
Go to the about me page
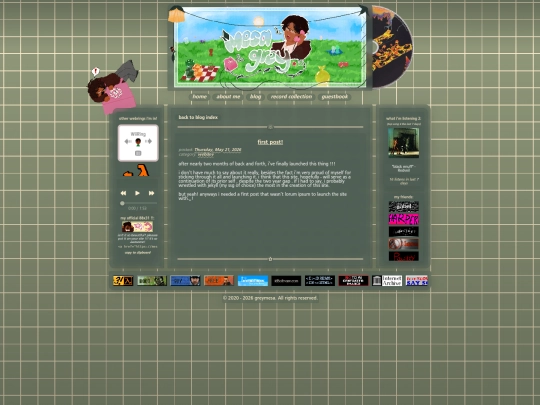tap(228, 97)
